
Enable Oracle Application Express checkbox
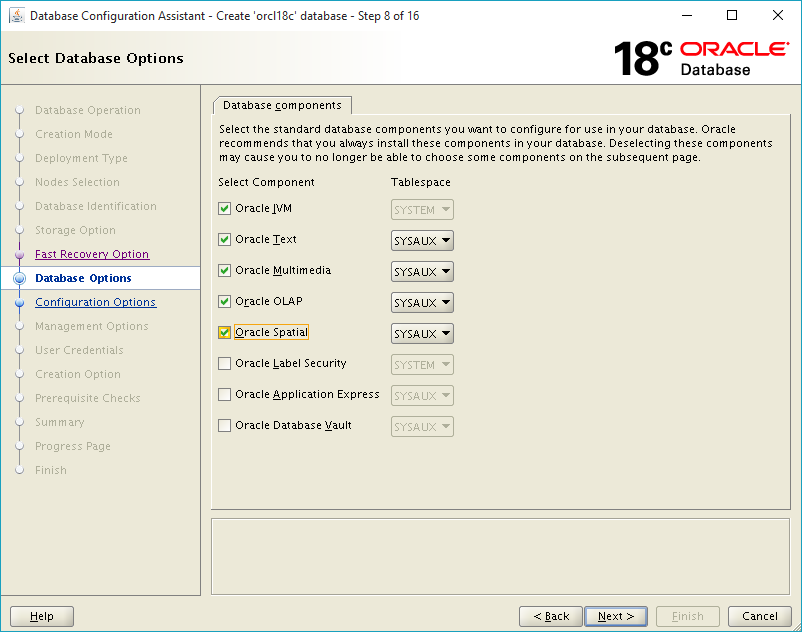224,395
